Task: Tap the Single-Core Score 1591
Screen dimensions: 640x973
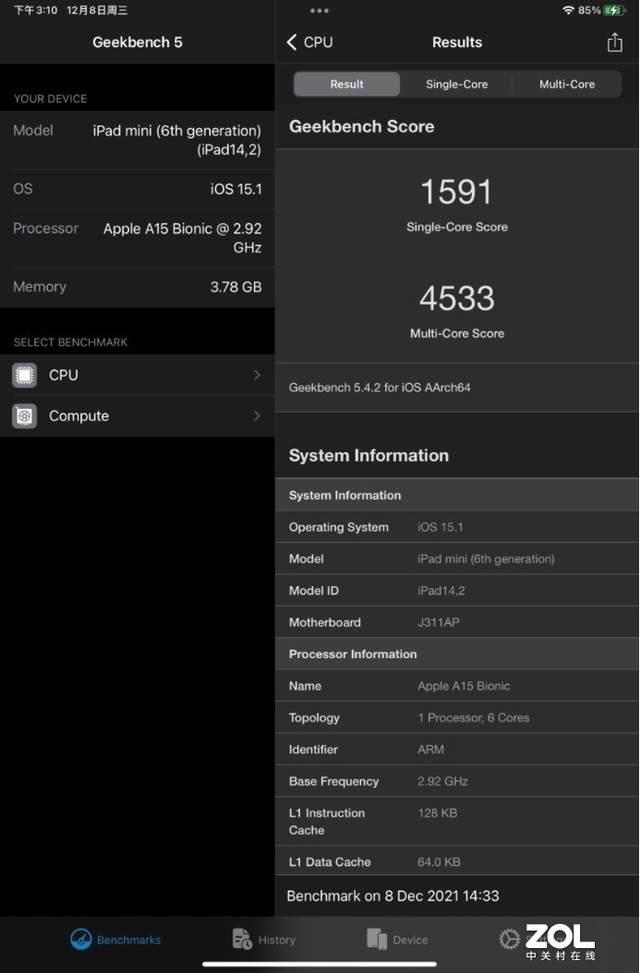Action: click(x=457, y=191)
